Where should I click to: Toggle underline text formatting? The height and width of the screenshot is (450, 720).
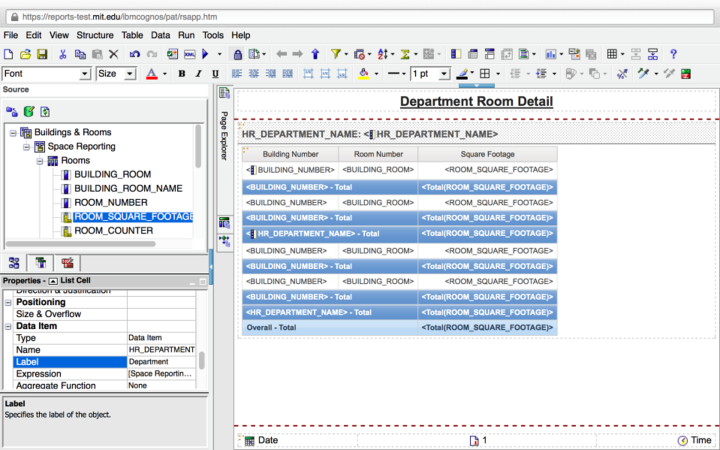point(214,74)
